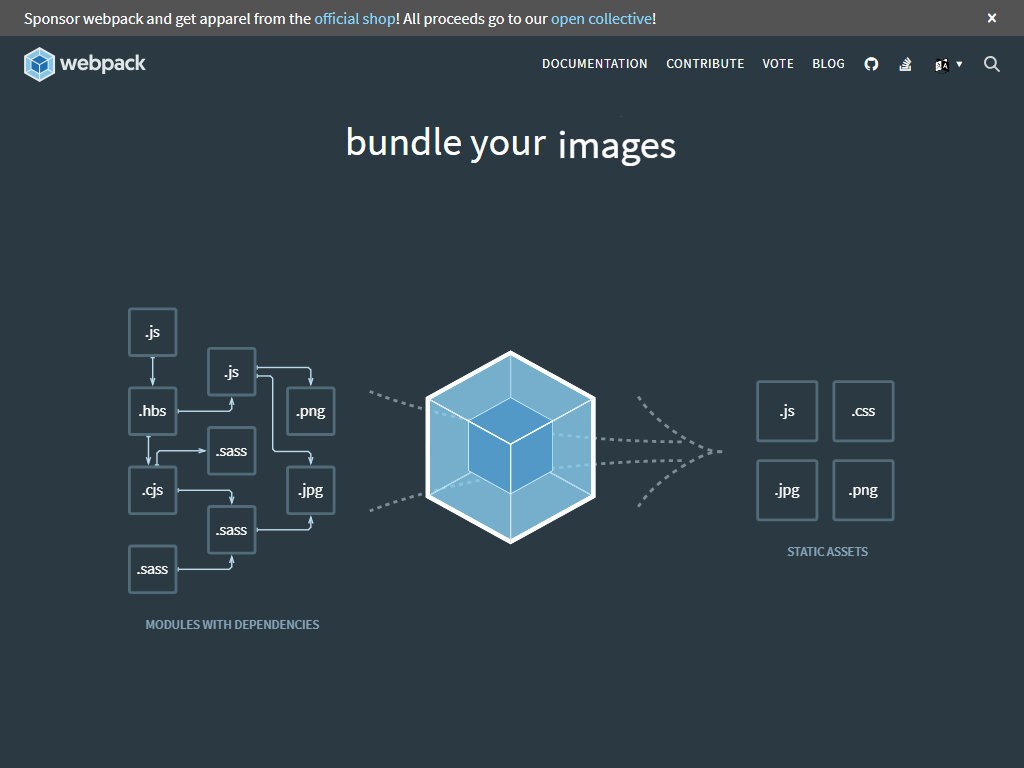Click the .jpg box in modules diagram
This screenshot has width=1024, height=768.
pyautogui.click(x=311, y=490)
